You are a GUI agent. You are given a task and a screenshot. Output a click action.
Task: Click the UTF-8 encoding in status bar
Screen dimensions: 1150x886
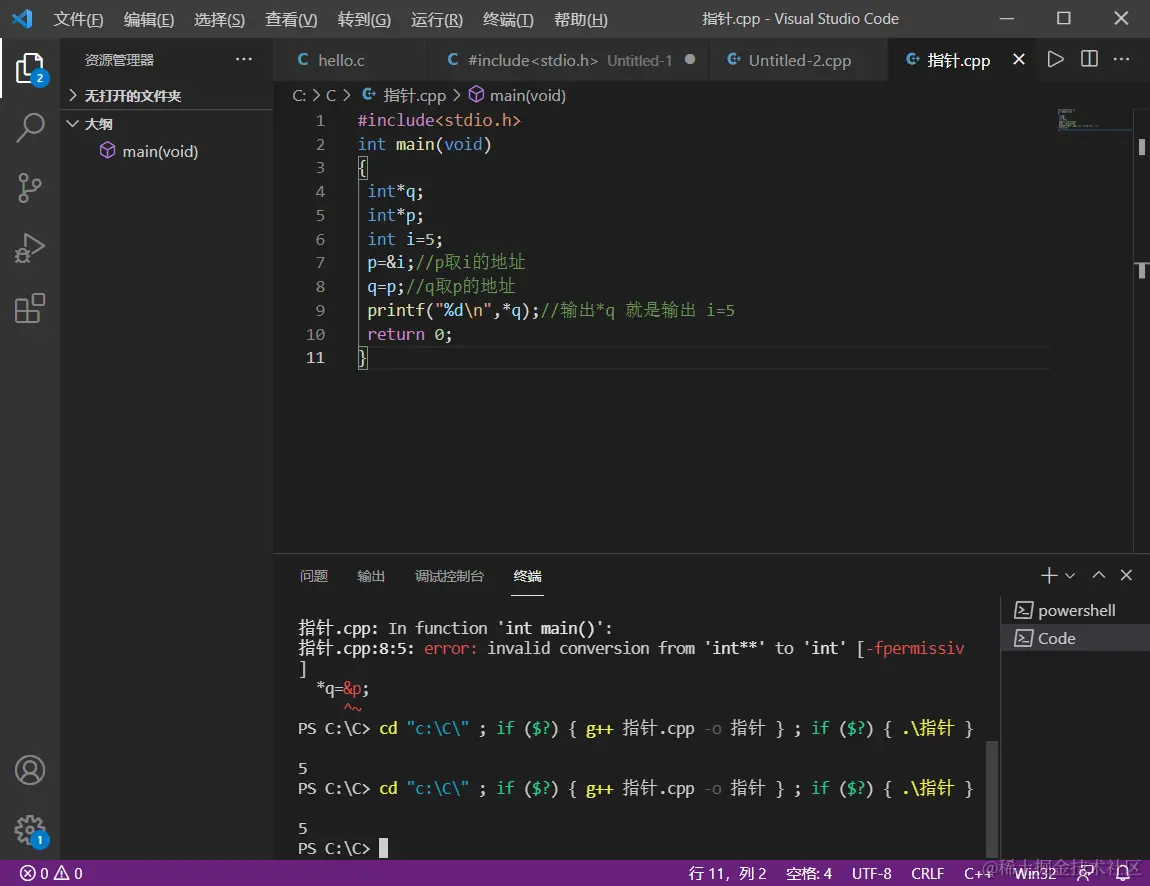tap(873, 873)
